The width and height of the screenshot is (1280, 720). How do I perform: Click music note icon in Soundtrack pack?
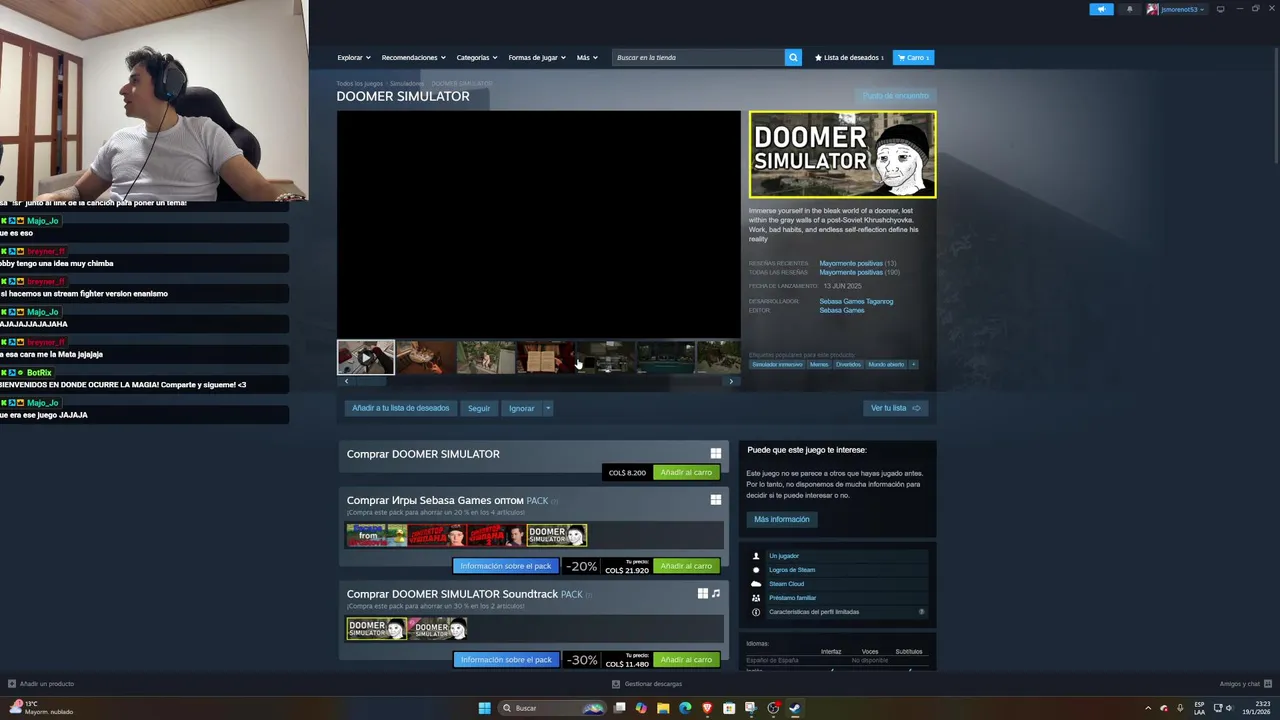[x=716, y=594]
